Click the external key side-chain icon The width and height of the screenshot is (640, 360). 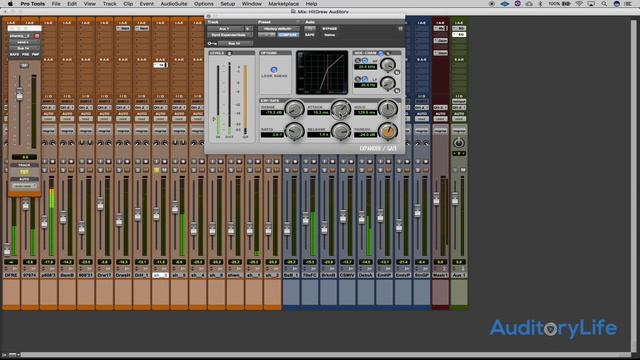(381, 53)
